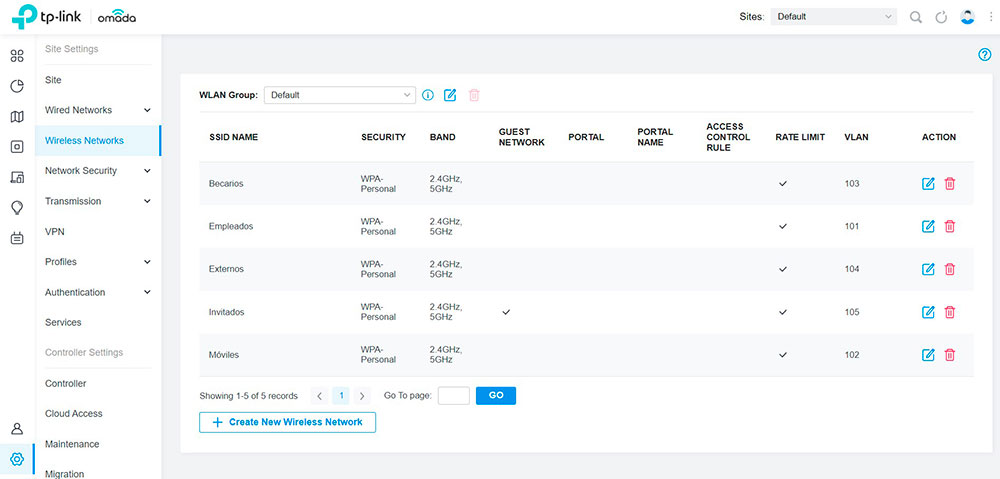Expand the Profiles menu
1000x479 pixels.
98,262
